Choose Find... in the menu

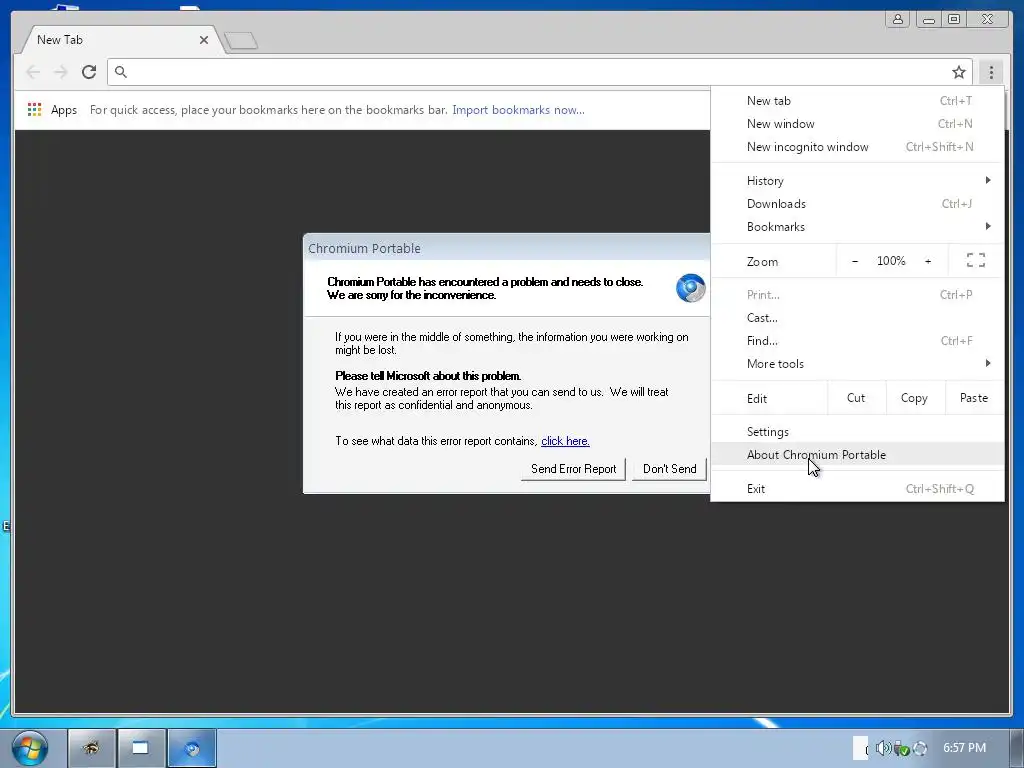pyautogui.click(x=857, y=341)
